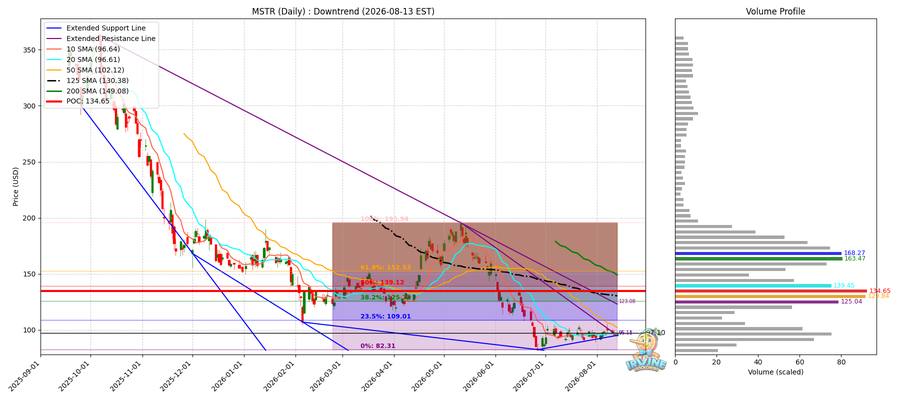This screenshot has height=400, width=900.
Task: Click the 350 price axis tick
Action: click(30, 50)
